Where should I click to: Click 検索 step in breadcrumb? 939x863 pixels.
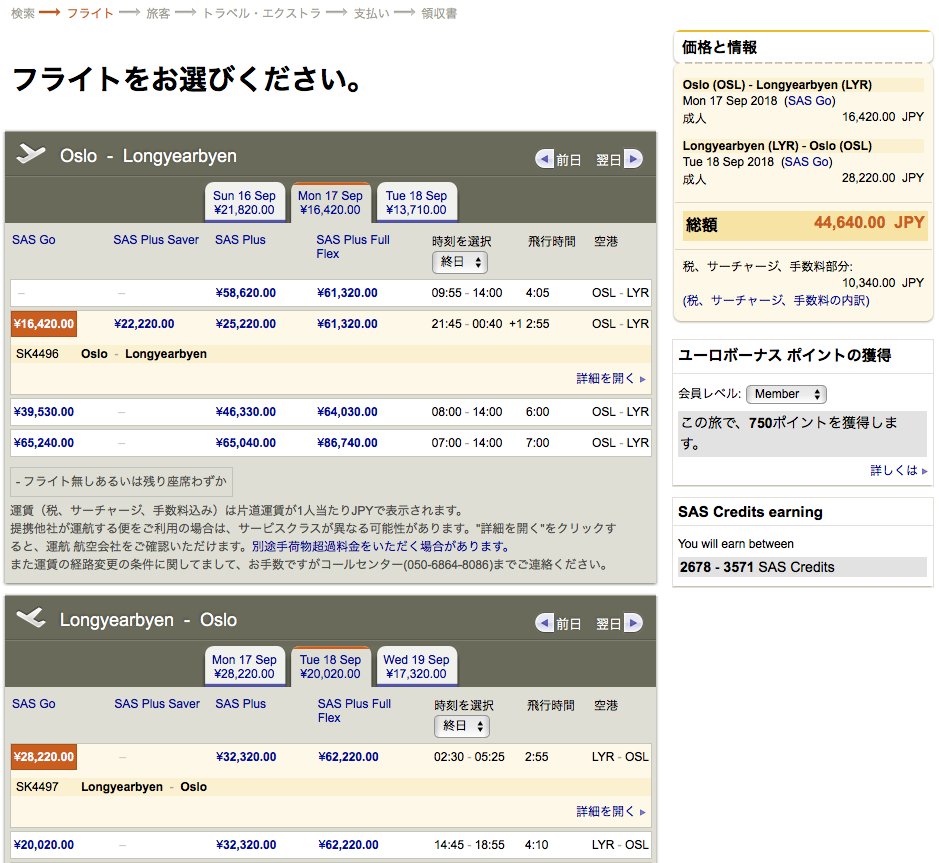tap(23, 13)
